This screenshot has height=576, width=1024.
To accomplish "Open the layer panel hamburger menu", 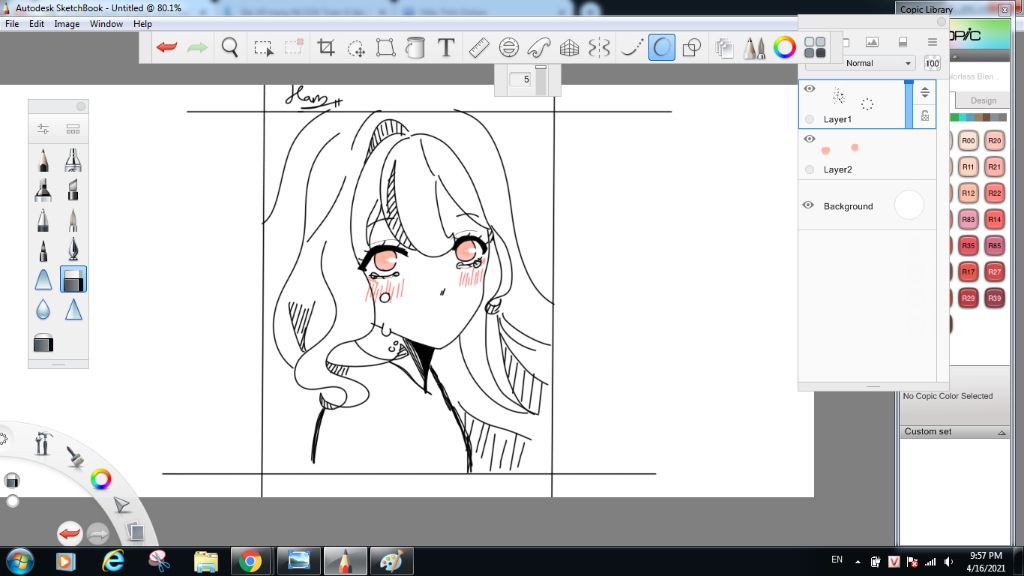I will click(x=932, y=42).
